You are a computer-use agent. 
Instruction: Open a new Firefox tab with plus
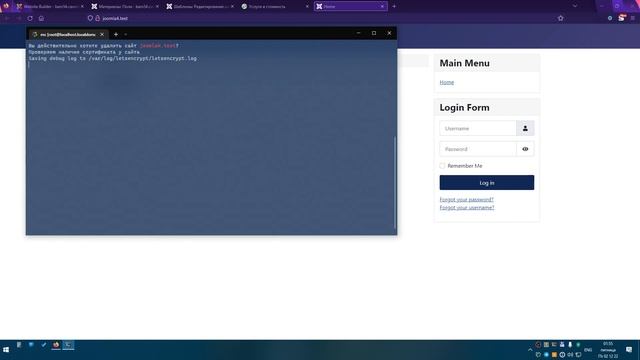click(x=394, y=7)
